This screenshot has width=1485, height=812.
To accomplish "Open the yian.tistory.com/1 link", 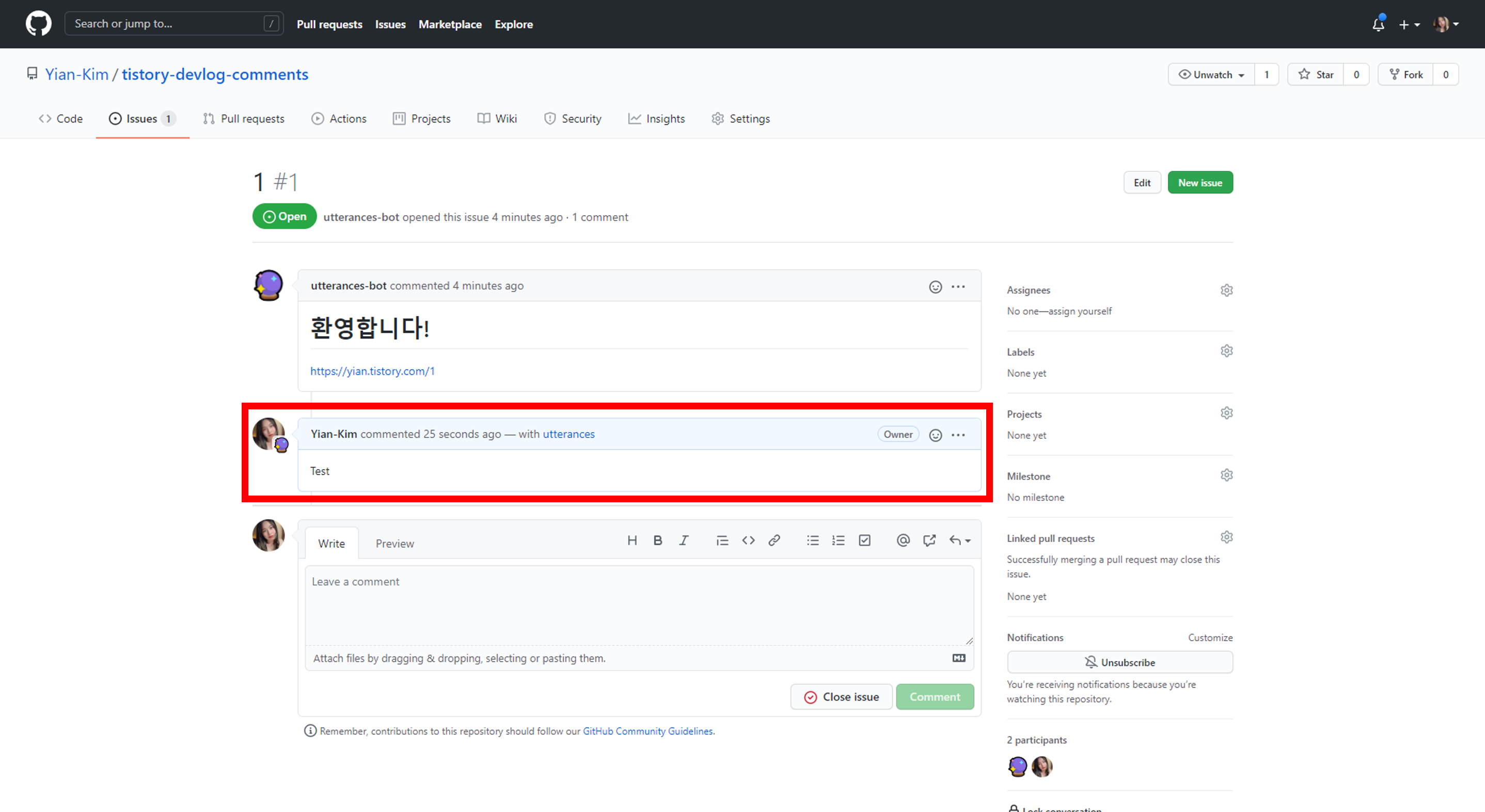I will point(372,371).
